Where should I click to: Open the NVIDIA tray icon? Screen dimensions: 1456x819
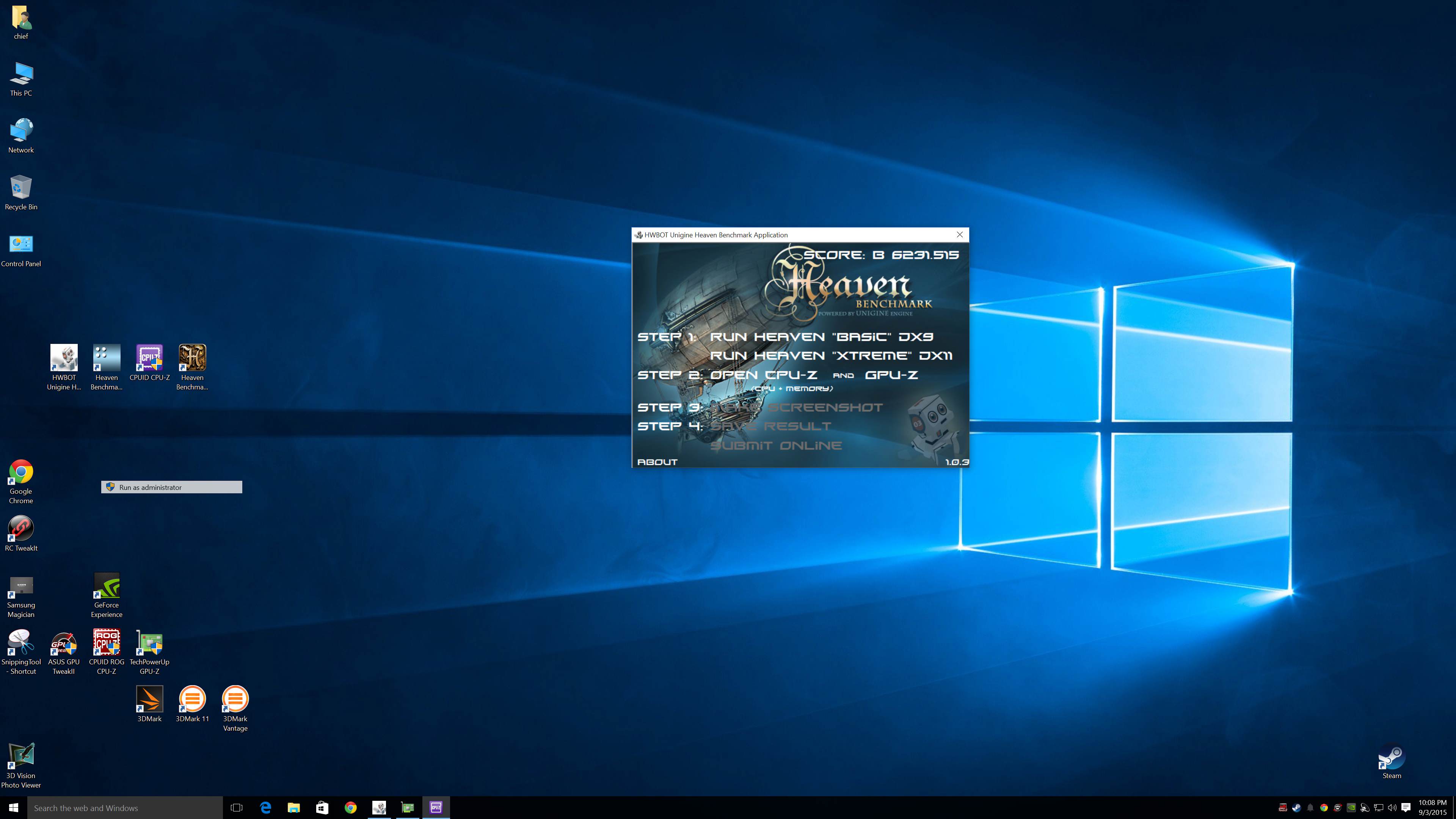point(1351,808)
